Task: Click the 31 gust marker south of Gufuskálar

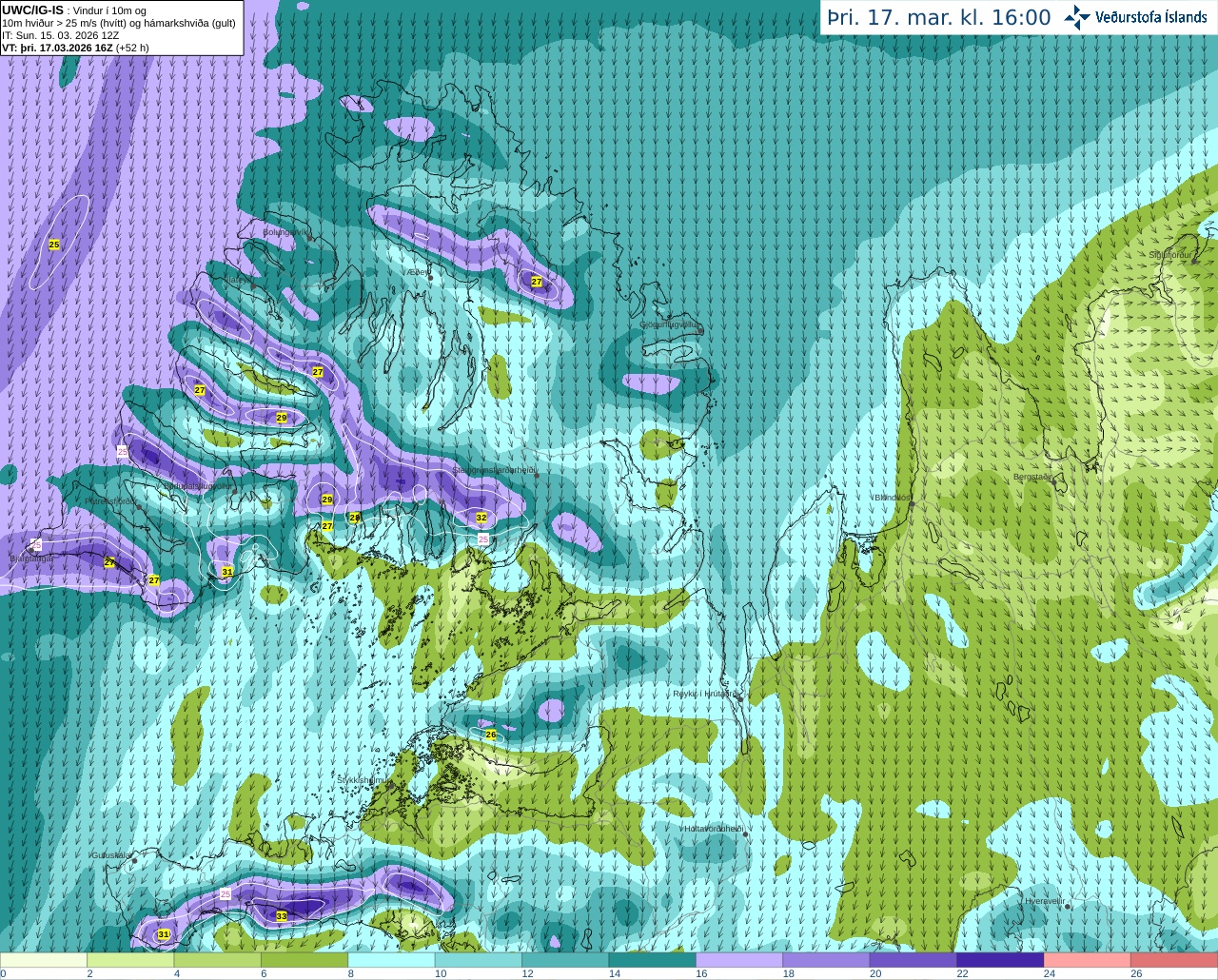Action: (164, 934)
